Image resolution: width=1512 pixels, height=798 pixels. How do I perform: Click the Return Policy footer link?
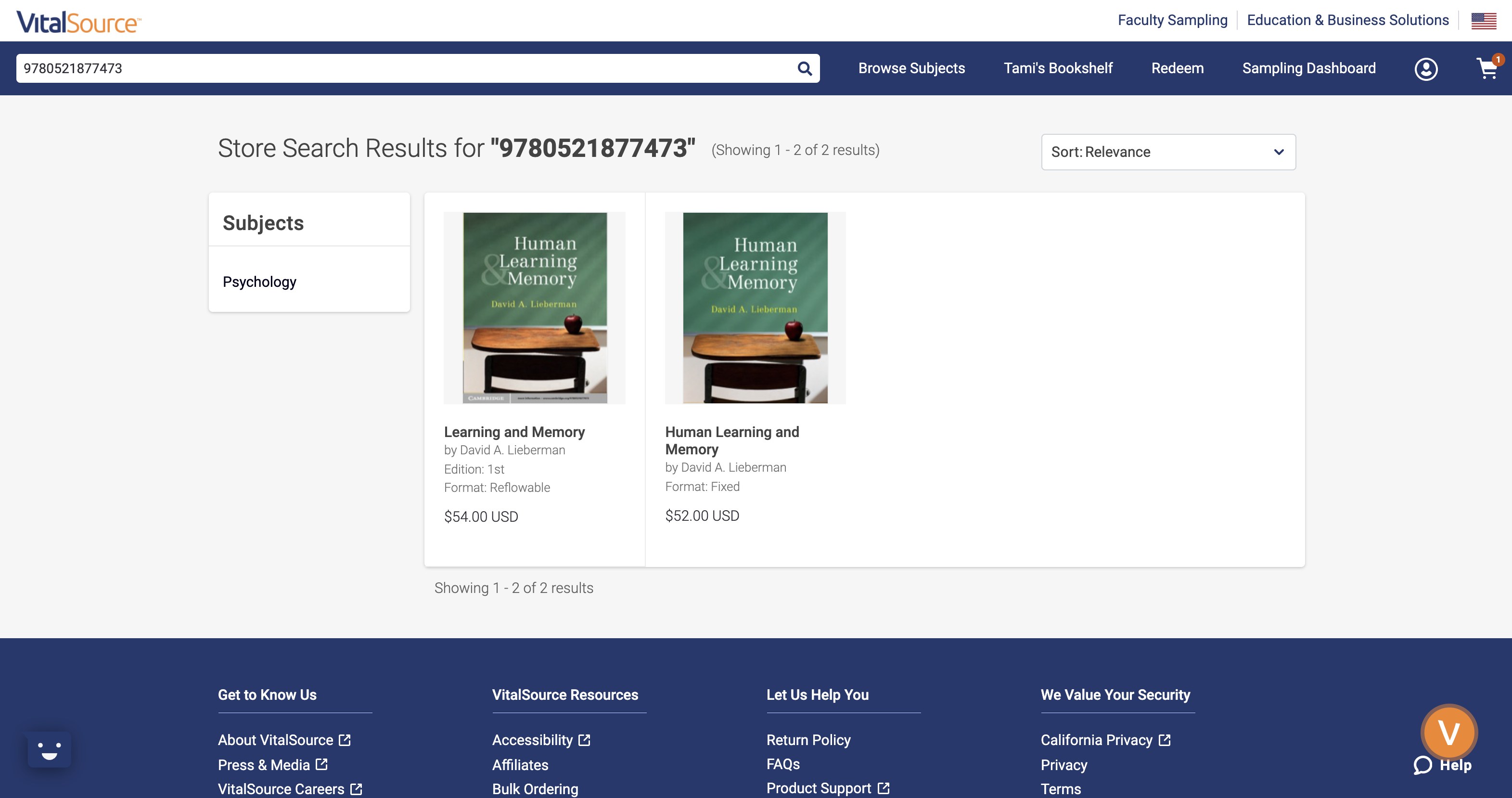808,740
